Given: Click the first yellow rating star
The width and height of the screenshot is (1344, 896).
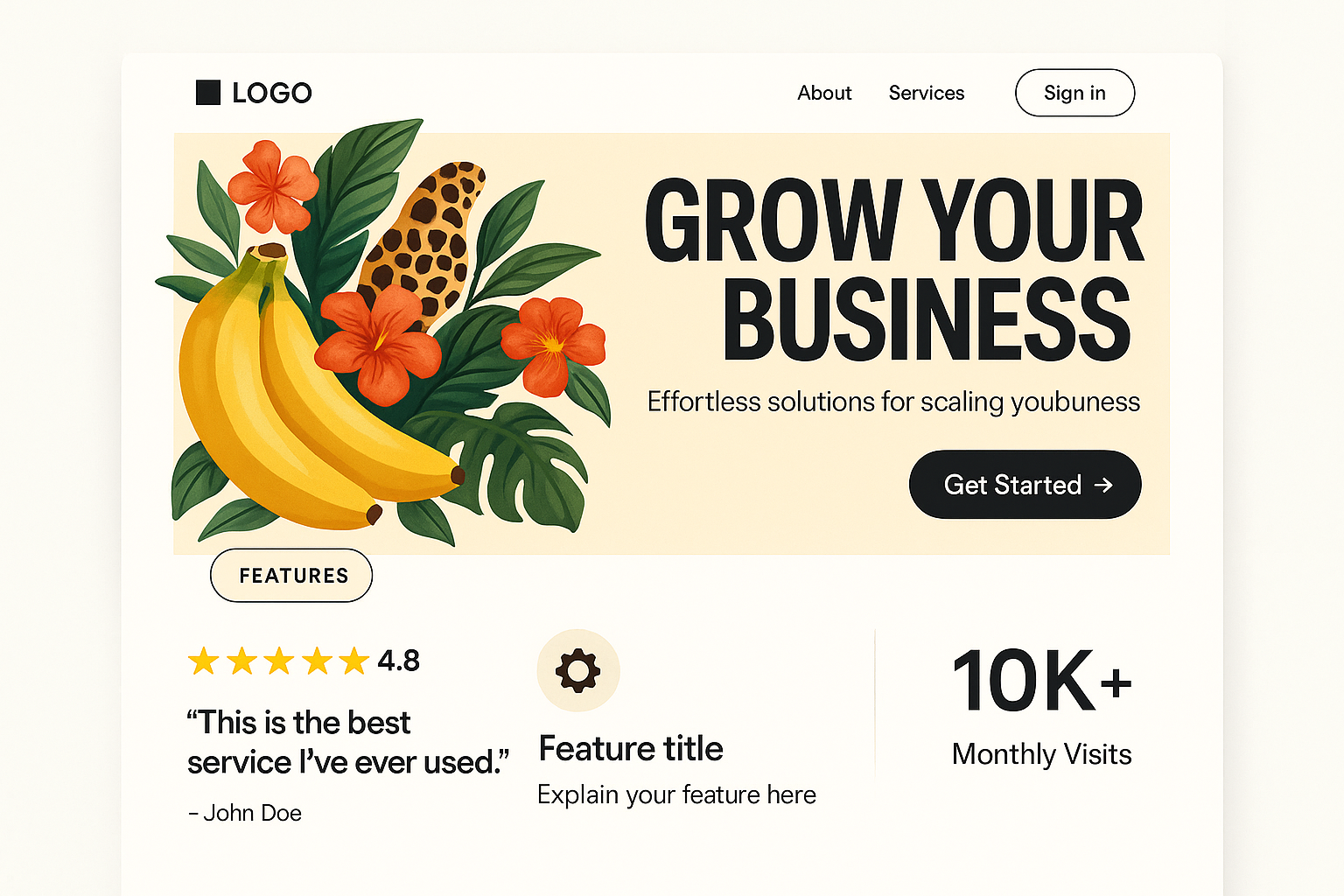Looking at the screenshot, I should (204, 661).
